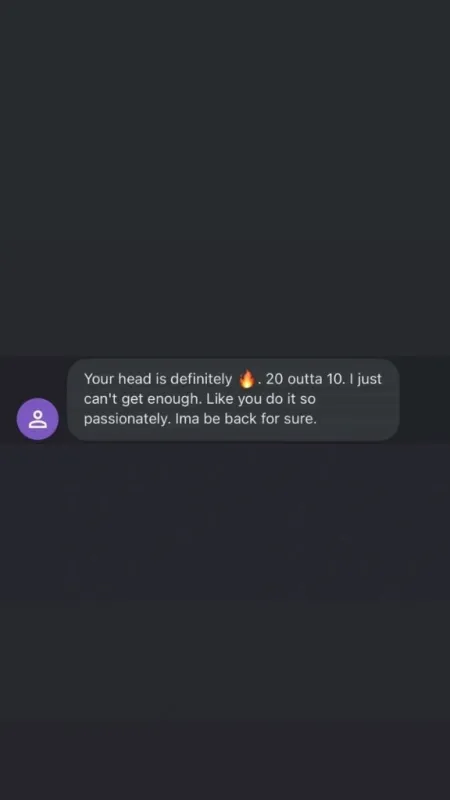Click "Like you do it so" text
The height and width of the screenshot is (800, 450).
click(x=261, y=399)
